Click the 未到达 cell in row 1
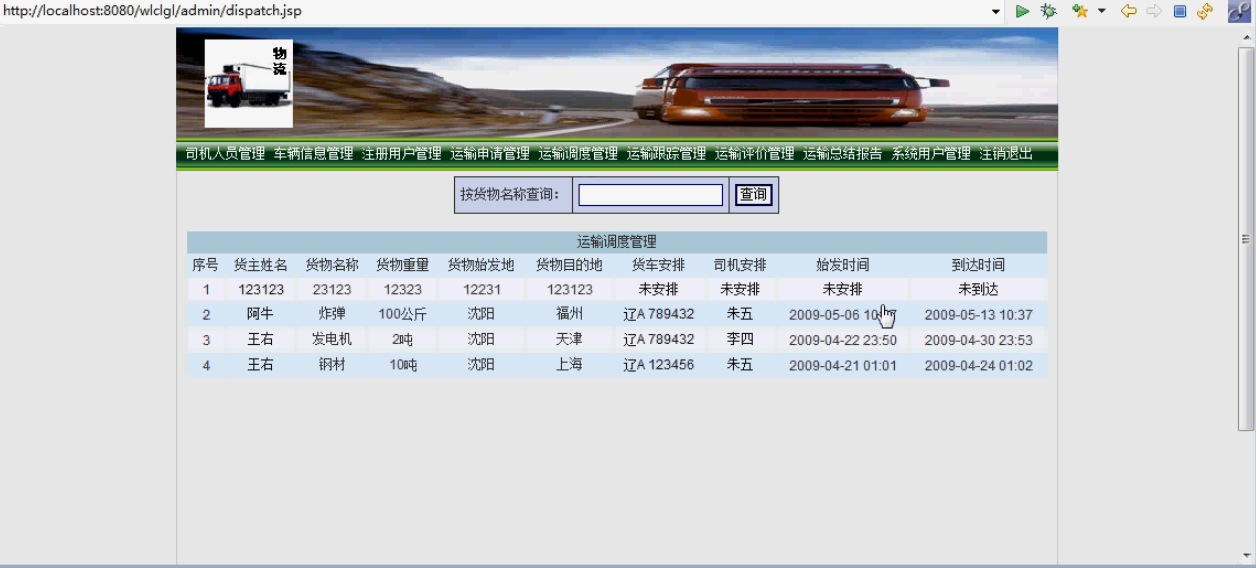This screenshot has width=1256, height=568. tap(978, 289)
